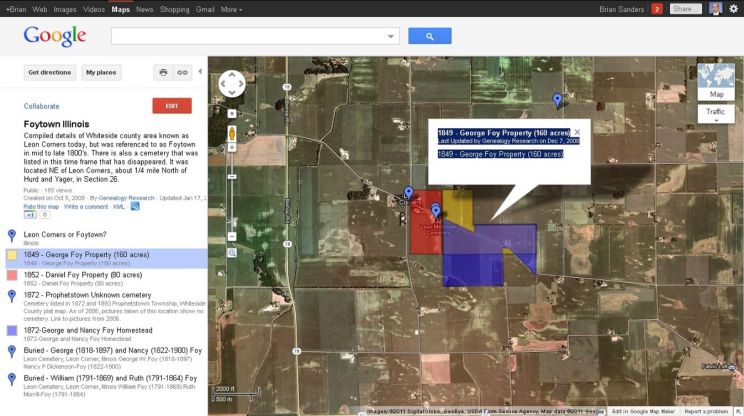Click the red notifications badge
744x416 pixels.
[x=657, y=9]
